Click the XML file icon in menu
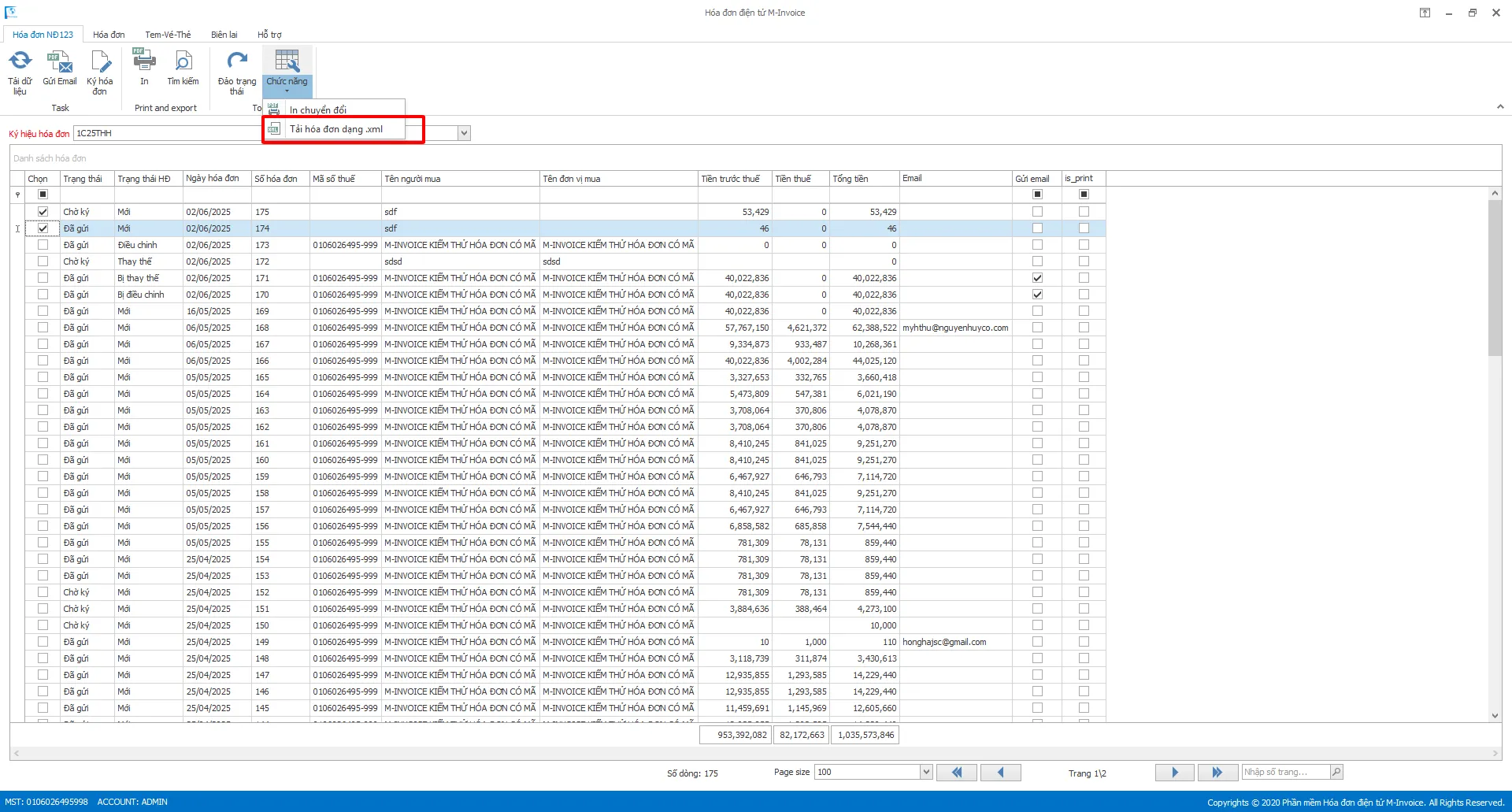1512x812 pixels. 274,129
